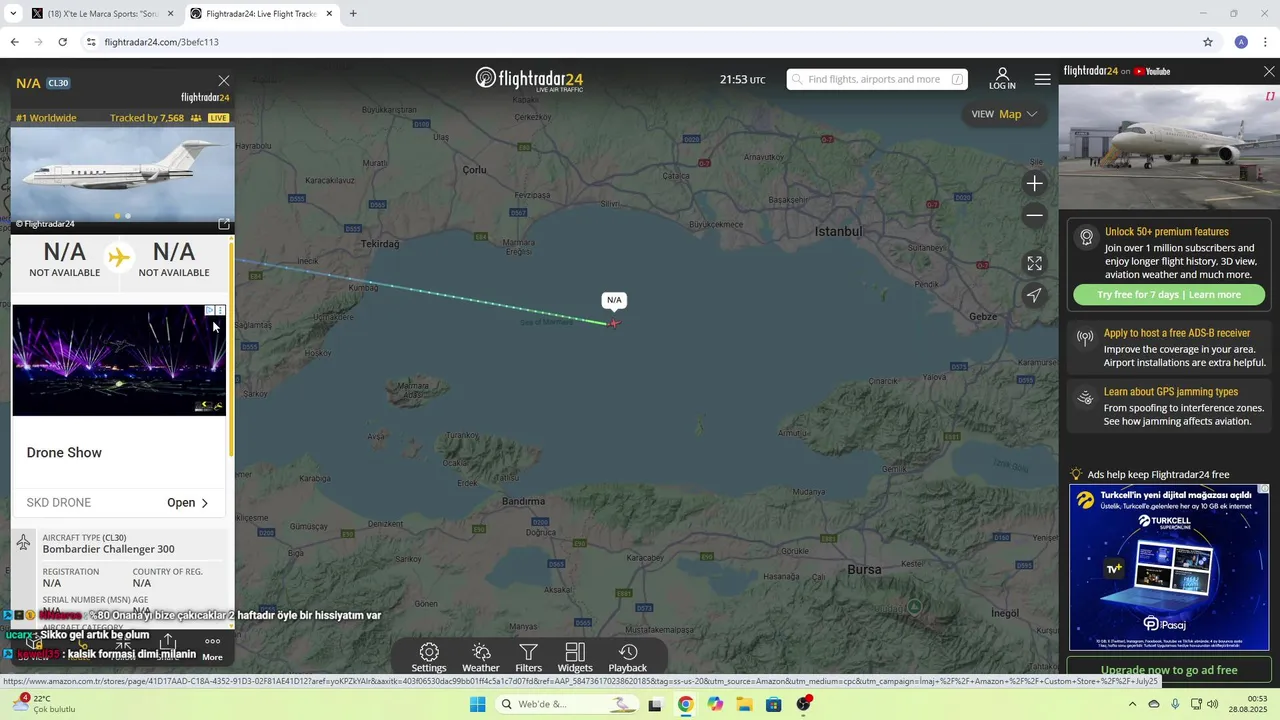This screenshot has height=720, width=1280.
Task: Open the Widgets panel
Action: [x=575, y=658]
